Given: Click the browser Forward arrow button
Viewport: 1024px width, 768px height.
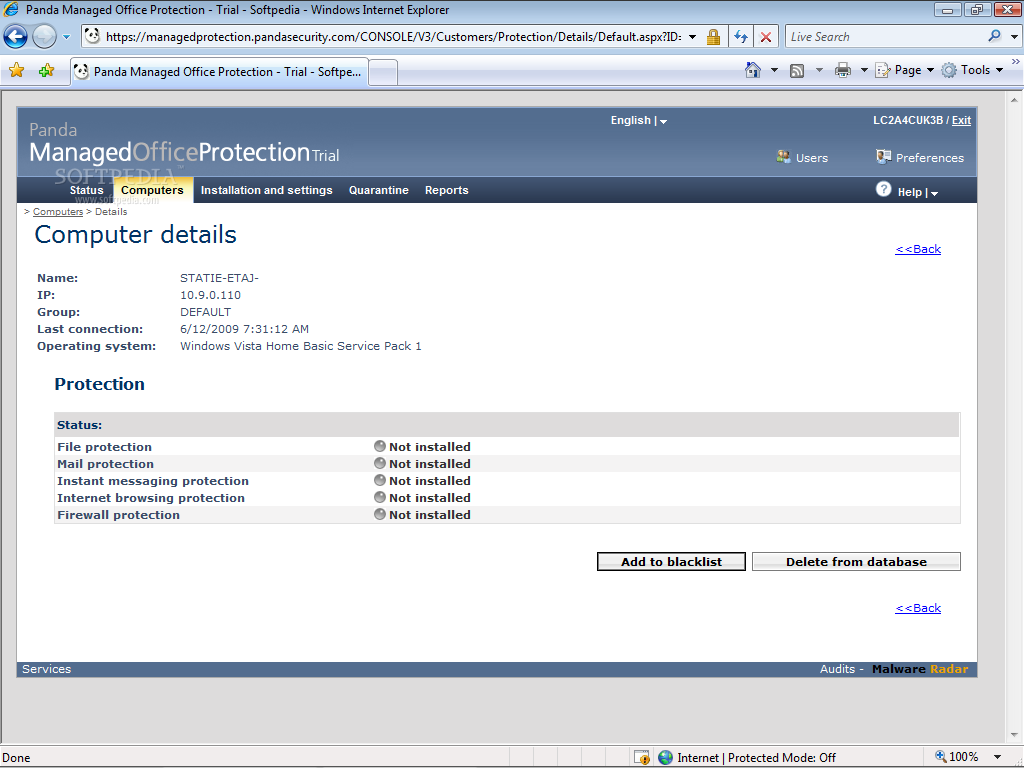Looking at the screenshot, I should tap(44, 37).
